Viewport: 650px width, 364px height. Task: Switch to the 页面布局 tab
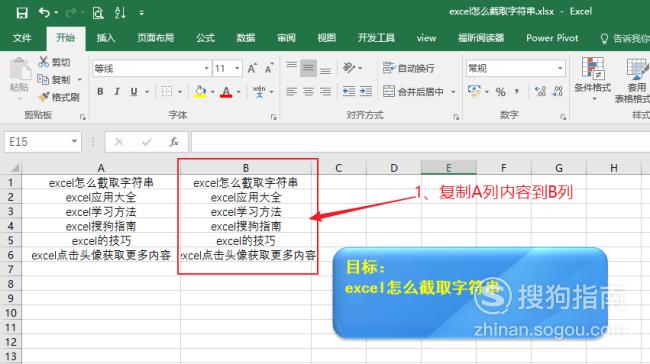click(x=155, y=38)
